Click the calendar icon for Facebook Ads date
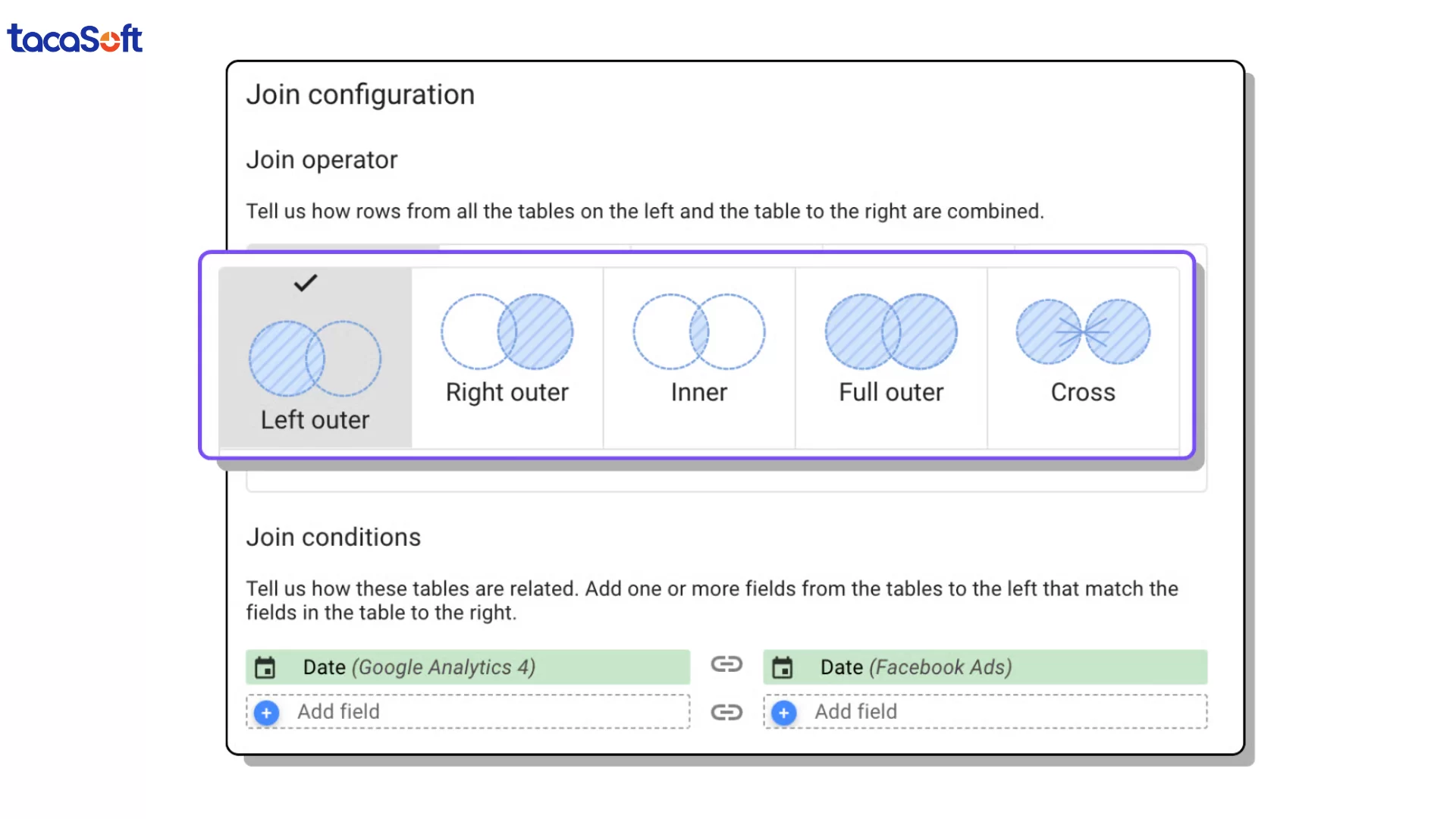 pos(782,667)
